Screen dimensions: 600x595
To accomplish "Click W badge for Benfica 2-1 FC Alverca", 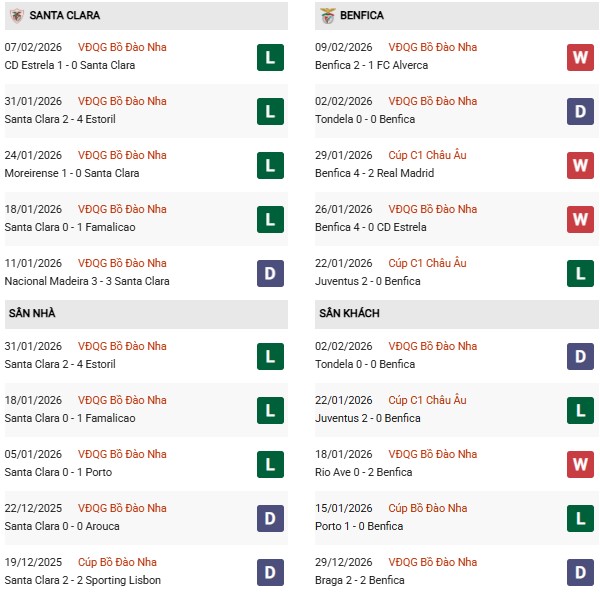I will pyautogui.click(x=580, y=57).
